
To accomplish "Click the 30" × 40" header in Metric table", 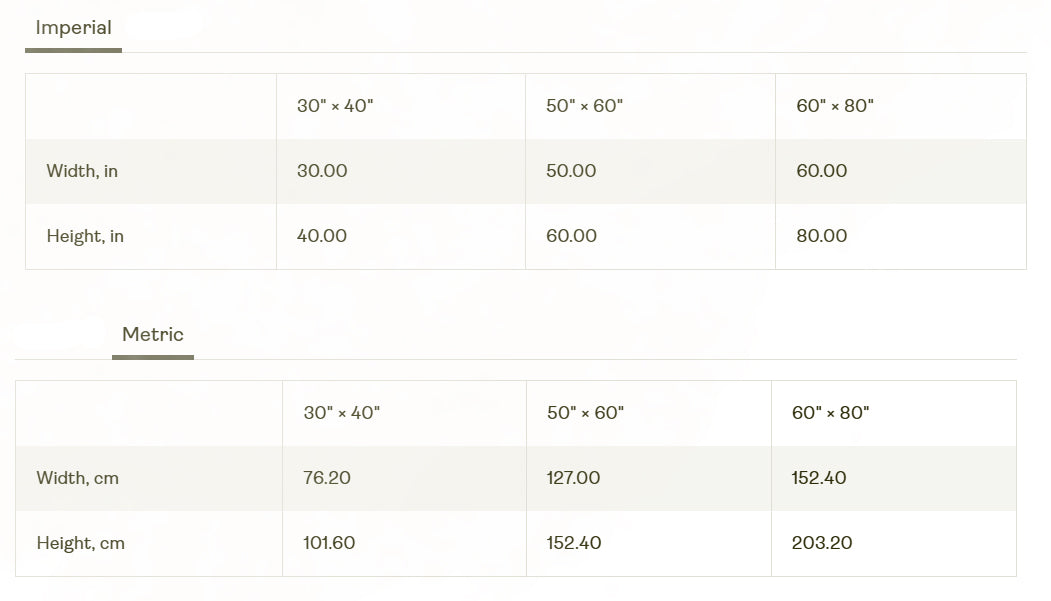I will 342,413.
